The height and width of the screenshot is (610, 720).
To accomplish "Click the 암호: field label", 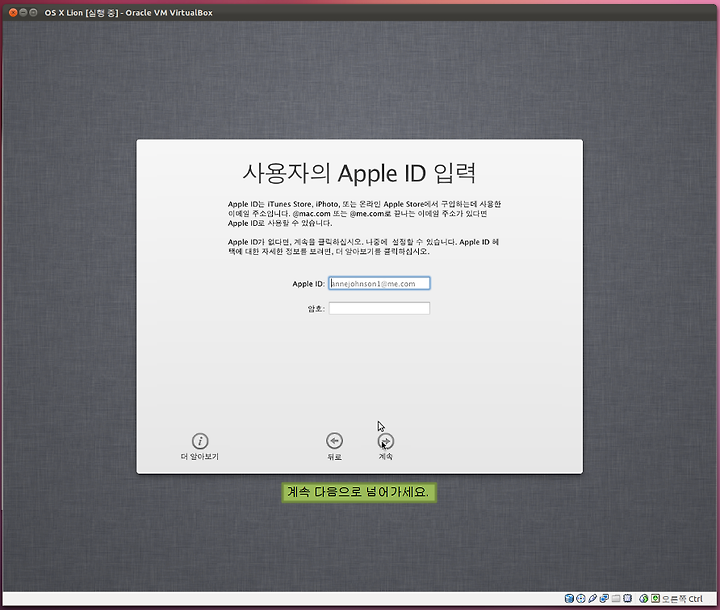I will tap(316, 309).
